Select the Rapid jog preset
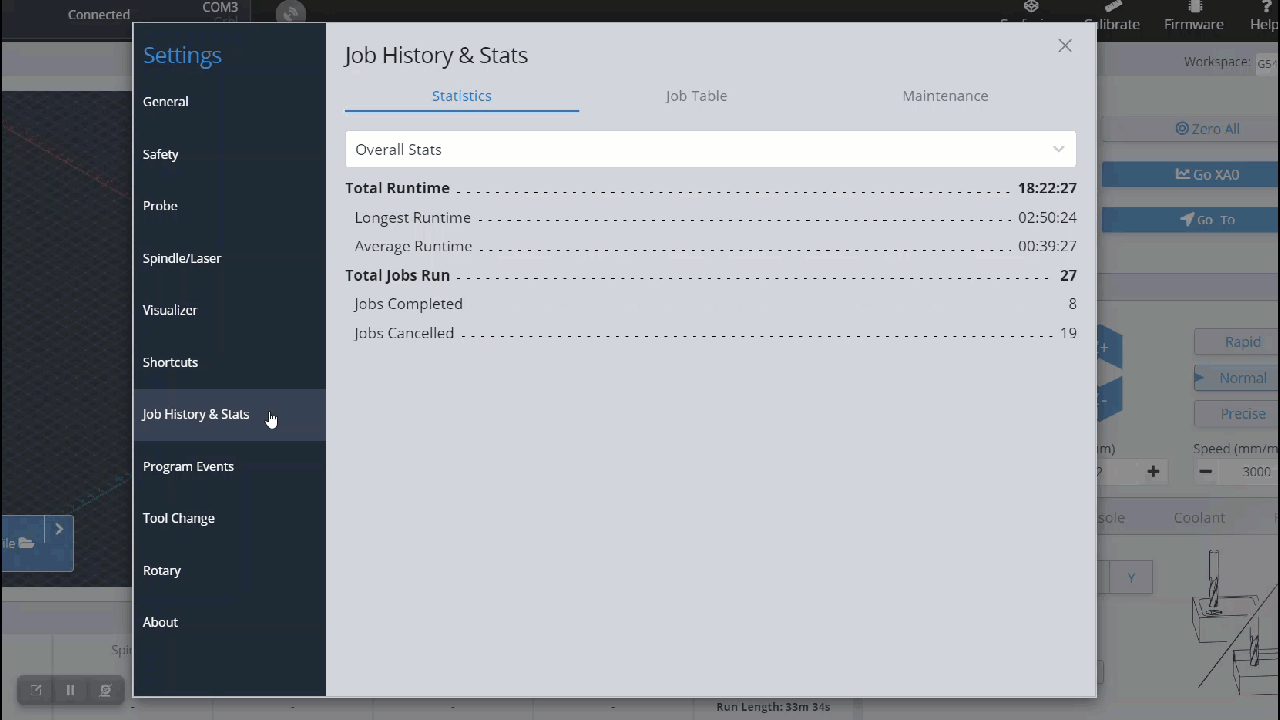Viewport: 1280px width, 720px height. [x=1237, y=342]
